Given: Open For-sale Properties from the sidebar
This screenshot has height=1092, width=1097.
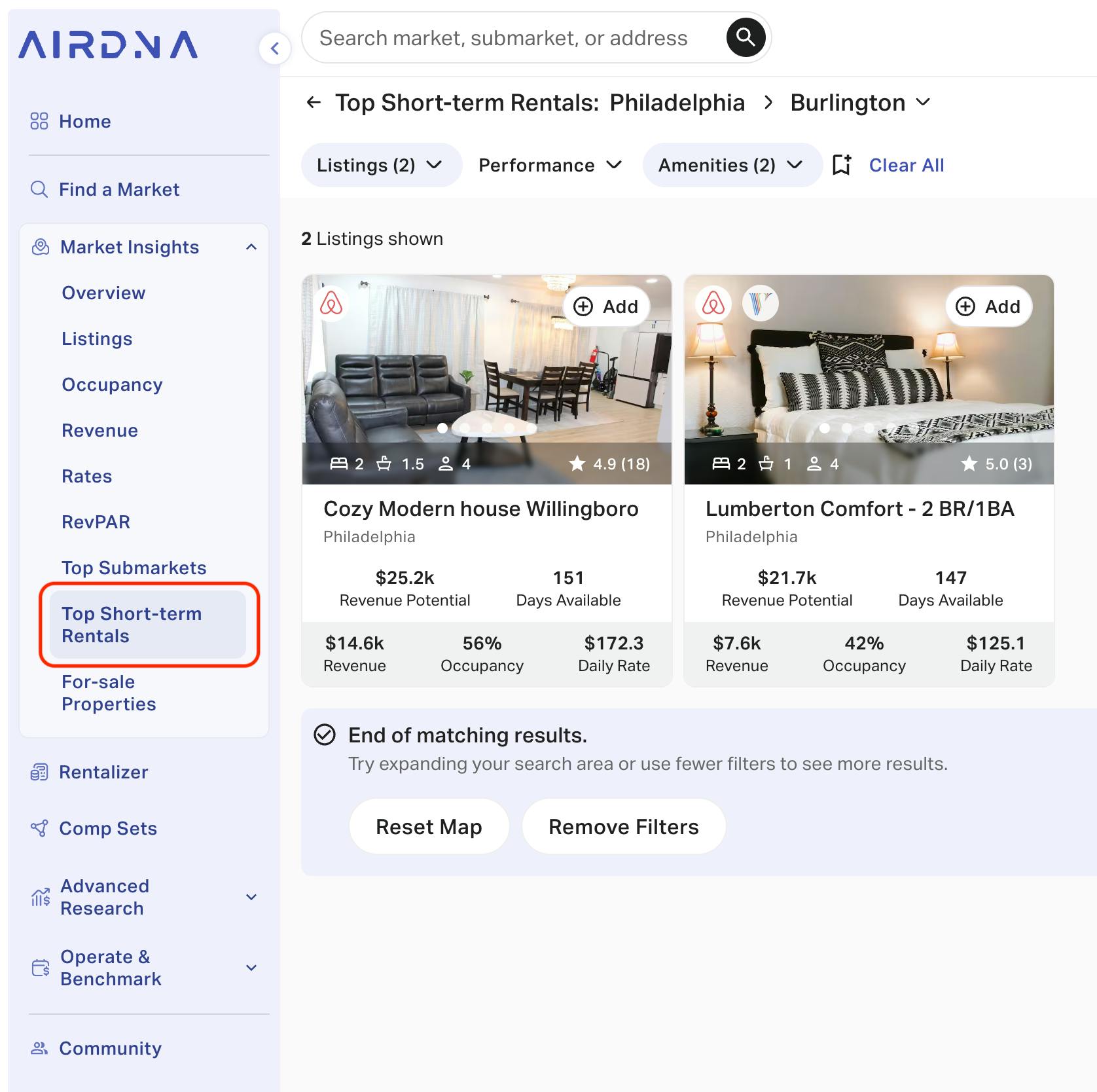Looking at the screenshot, I should 109,693.
